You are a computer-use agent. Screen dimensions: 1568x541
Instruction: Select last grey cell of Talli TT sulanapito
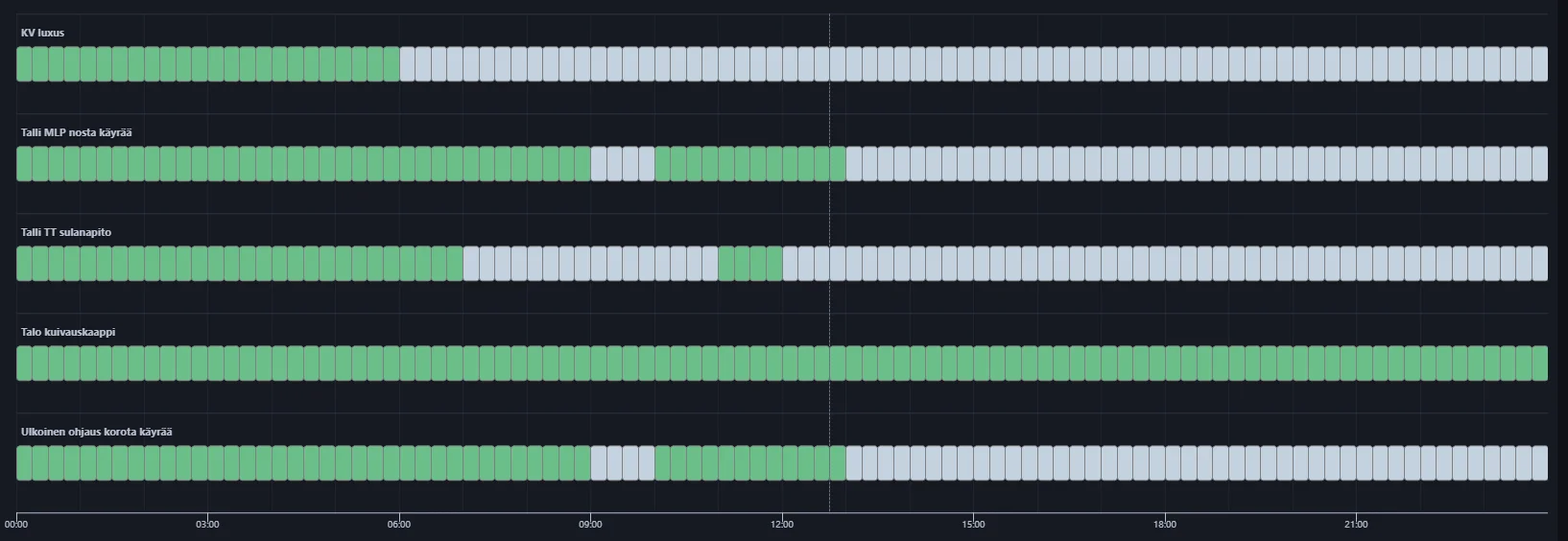[1540, 264]
